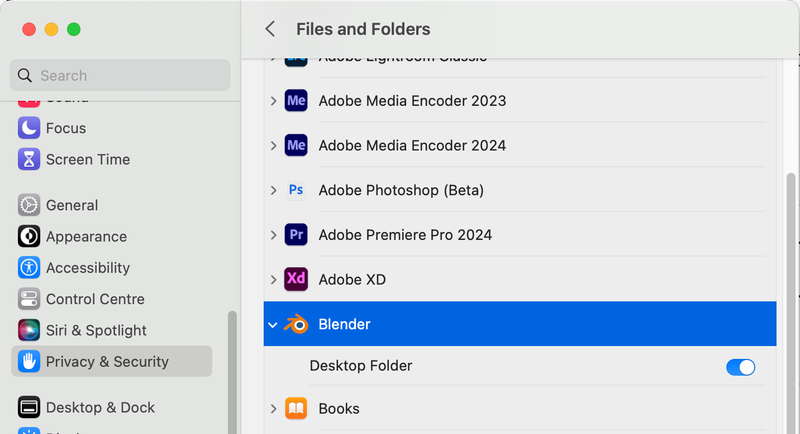Viewport: 800px width, 434px height.
Task: Click the Blender app icon
Action: point(296,324)
